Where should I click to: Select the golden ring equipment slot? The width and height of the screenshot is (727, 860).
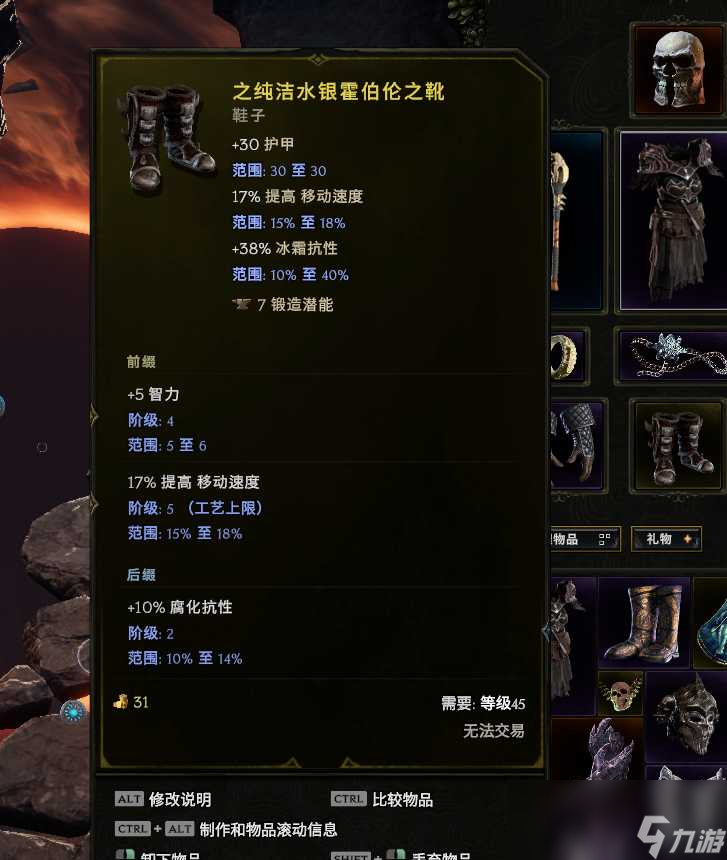coord(567,355)
